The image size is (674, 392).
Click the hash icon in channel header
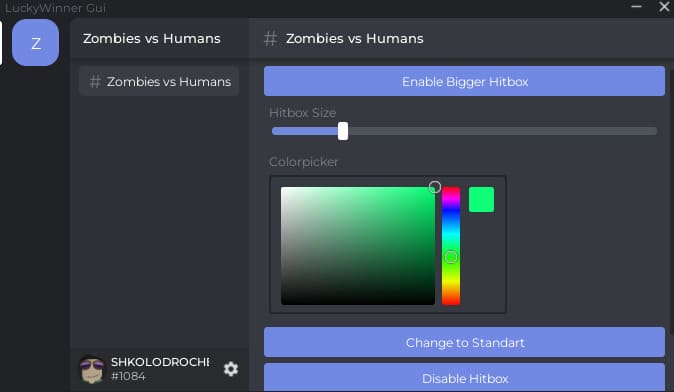pyautogui.click(x=270, y=39)
